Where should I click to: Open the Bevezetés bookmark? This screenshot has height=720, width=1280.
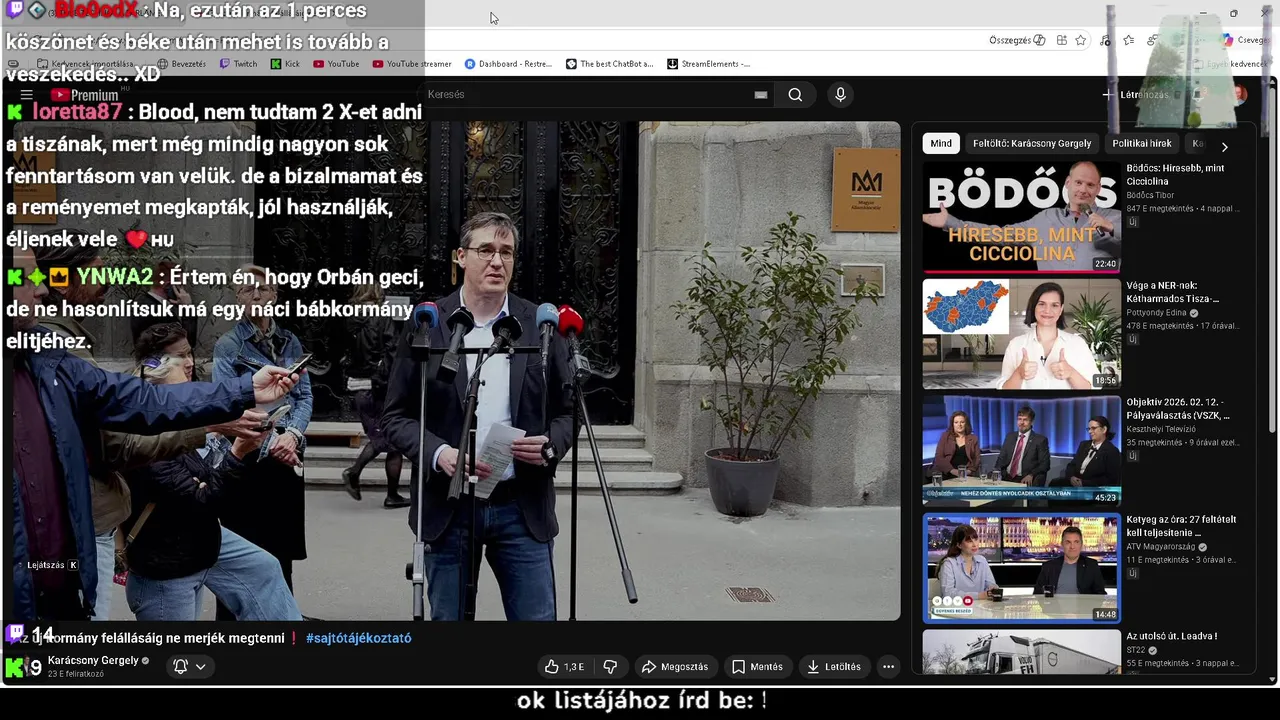(x=181, y=64)
